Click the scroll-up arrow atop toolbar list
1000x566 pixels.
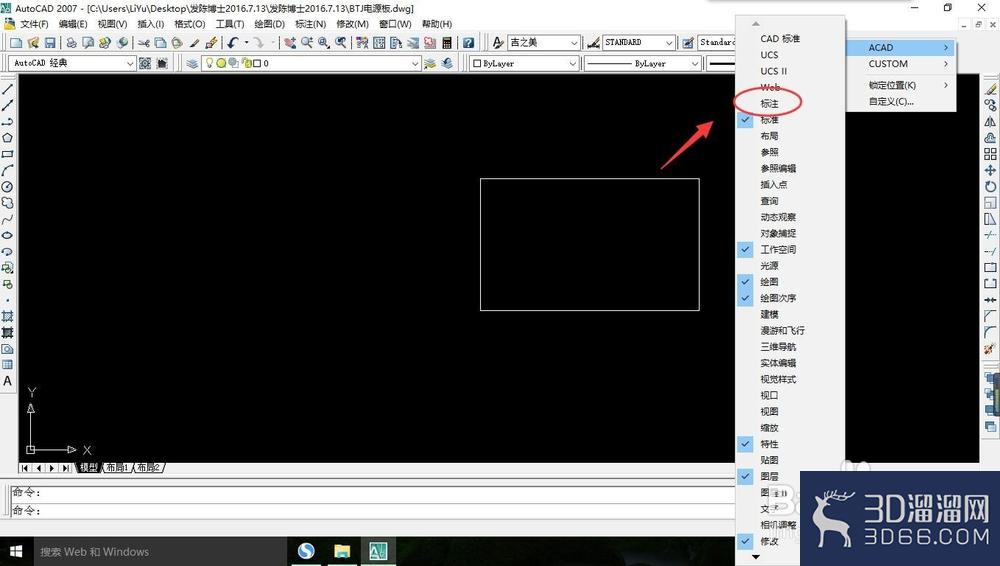click(x=756, y=24)
